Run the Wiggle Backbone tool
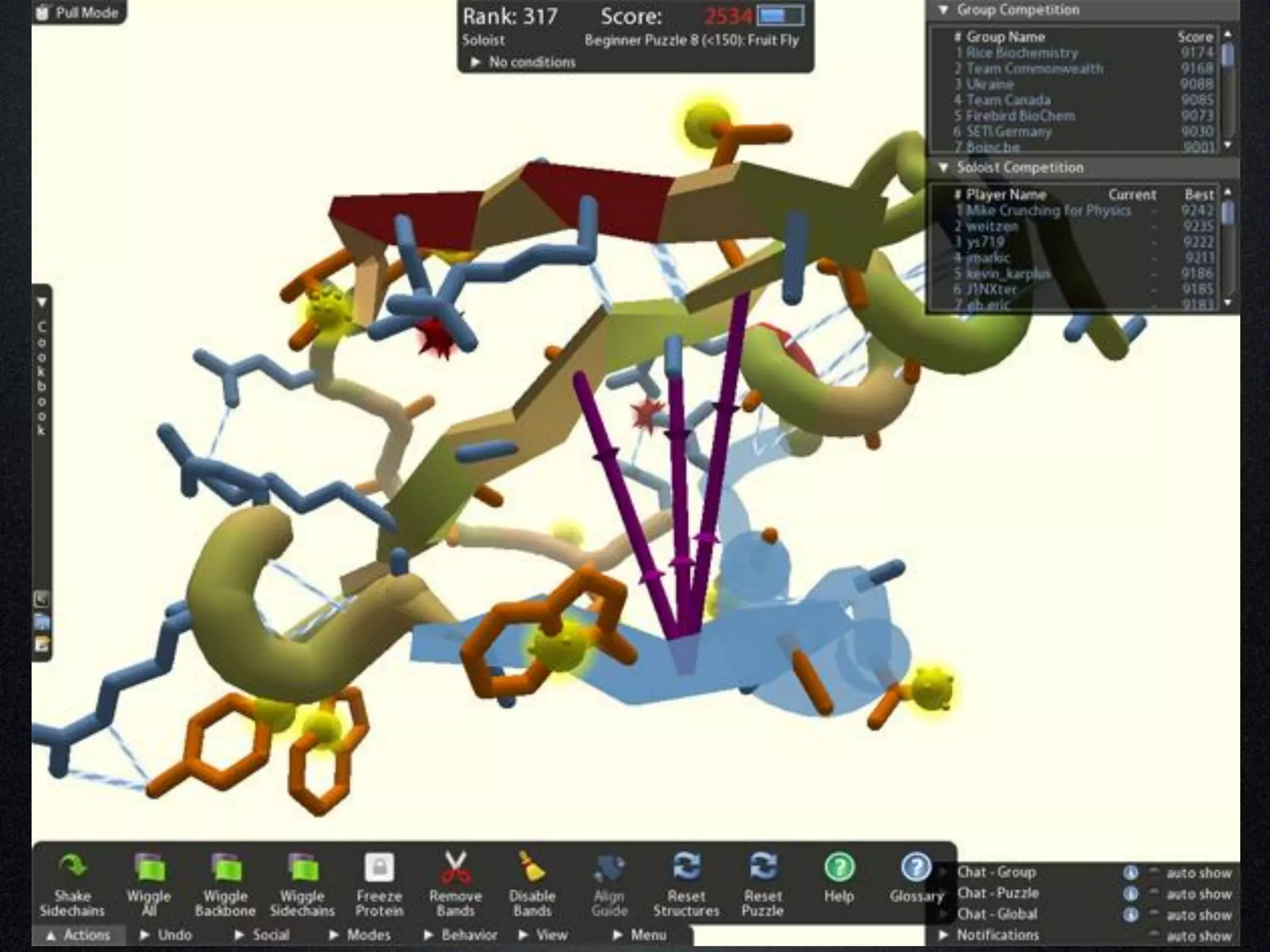The image size is (1270, 952). 225,867
